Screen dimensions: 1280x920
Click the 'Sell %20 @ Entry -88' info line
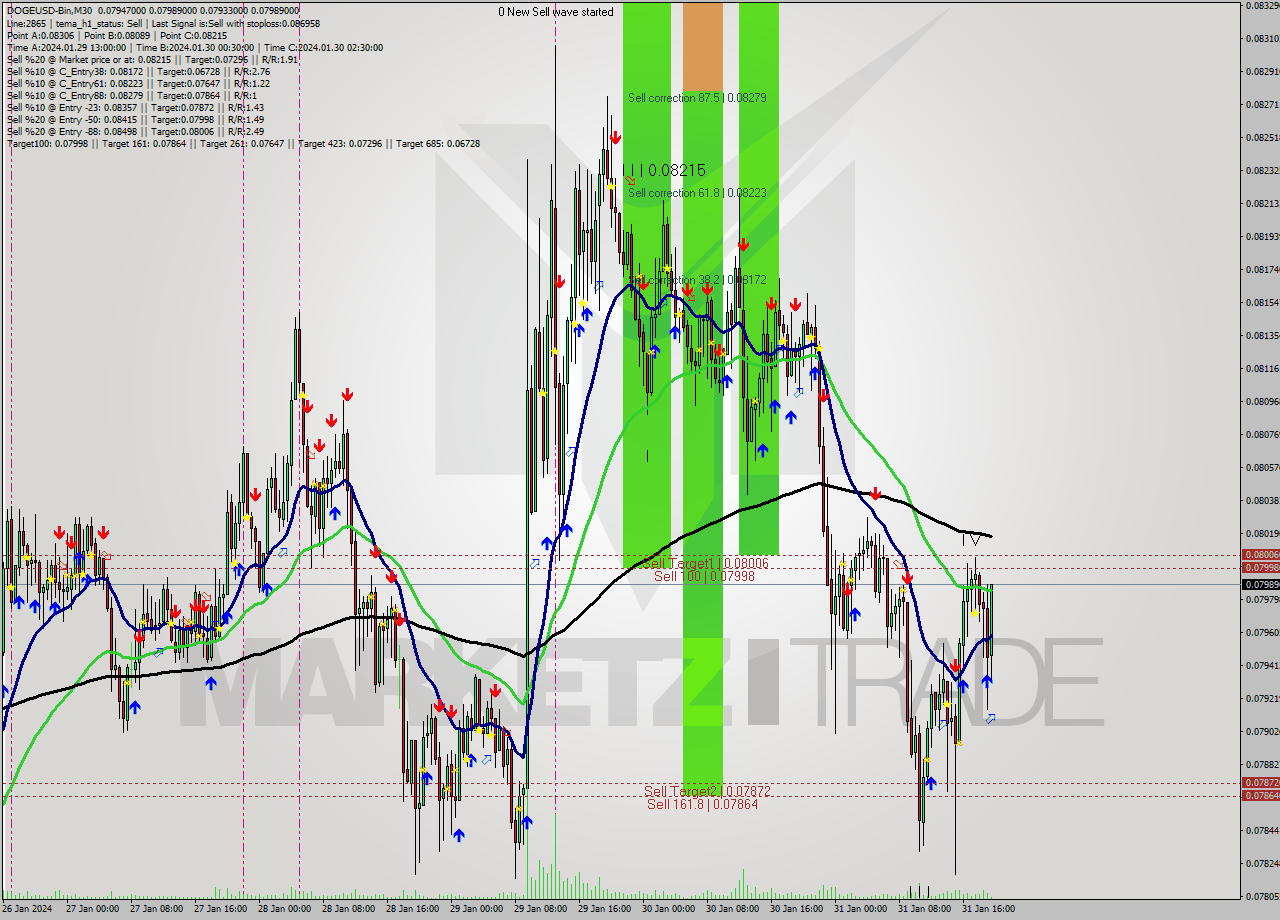pyautogui.click(x=136, y=131)
